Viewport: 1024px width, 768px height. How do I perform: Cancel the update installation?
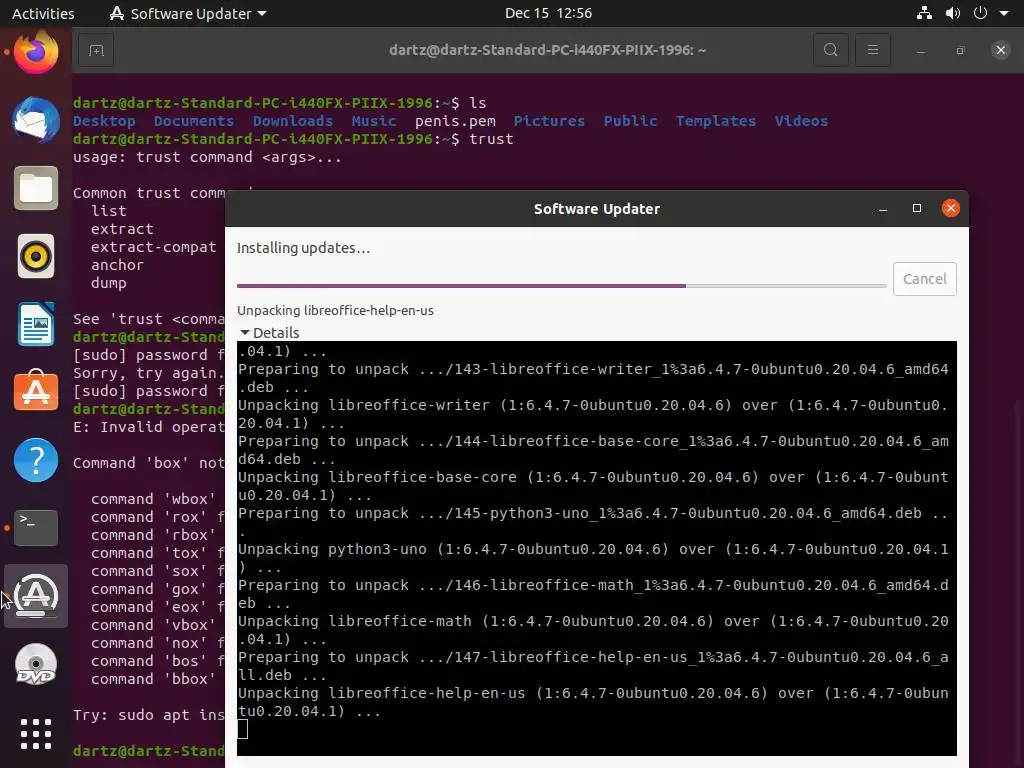(925, 279)
